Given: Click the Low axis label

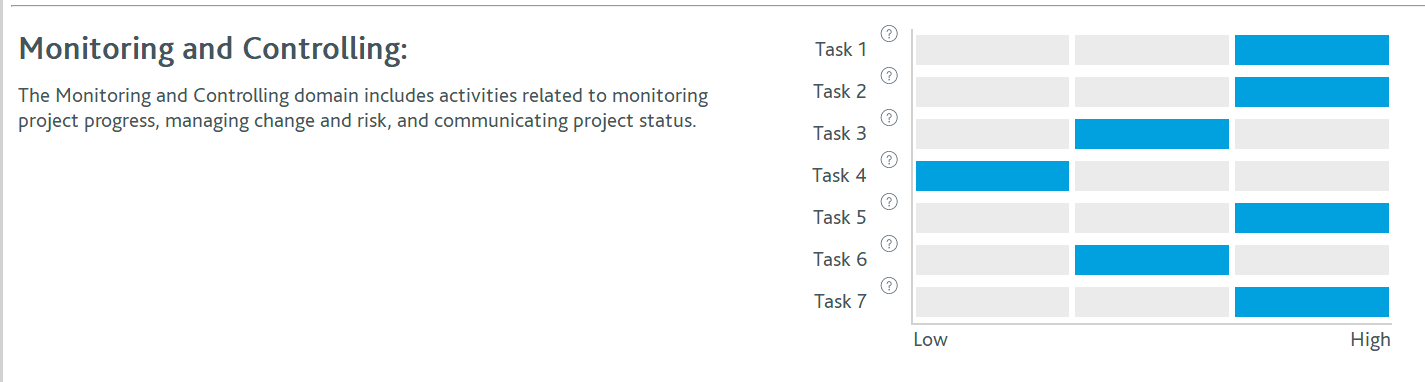Looking at the screenshot, I should [930, 340].
